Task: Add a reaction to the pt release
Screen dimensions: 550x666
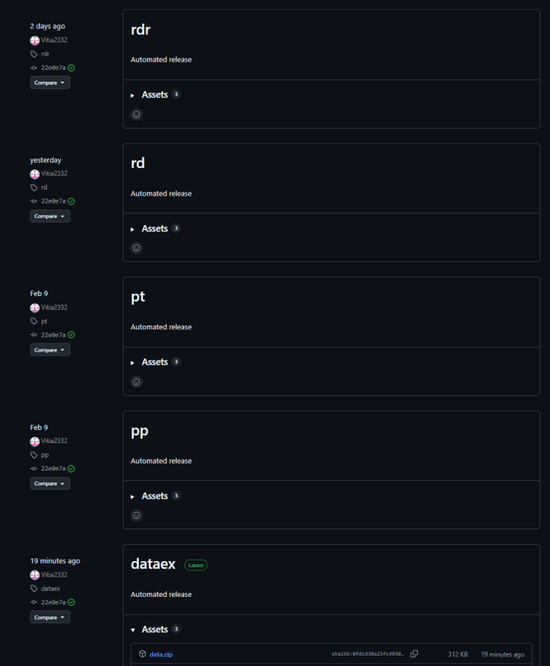Action: [136, 382]
